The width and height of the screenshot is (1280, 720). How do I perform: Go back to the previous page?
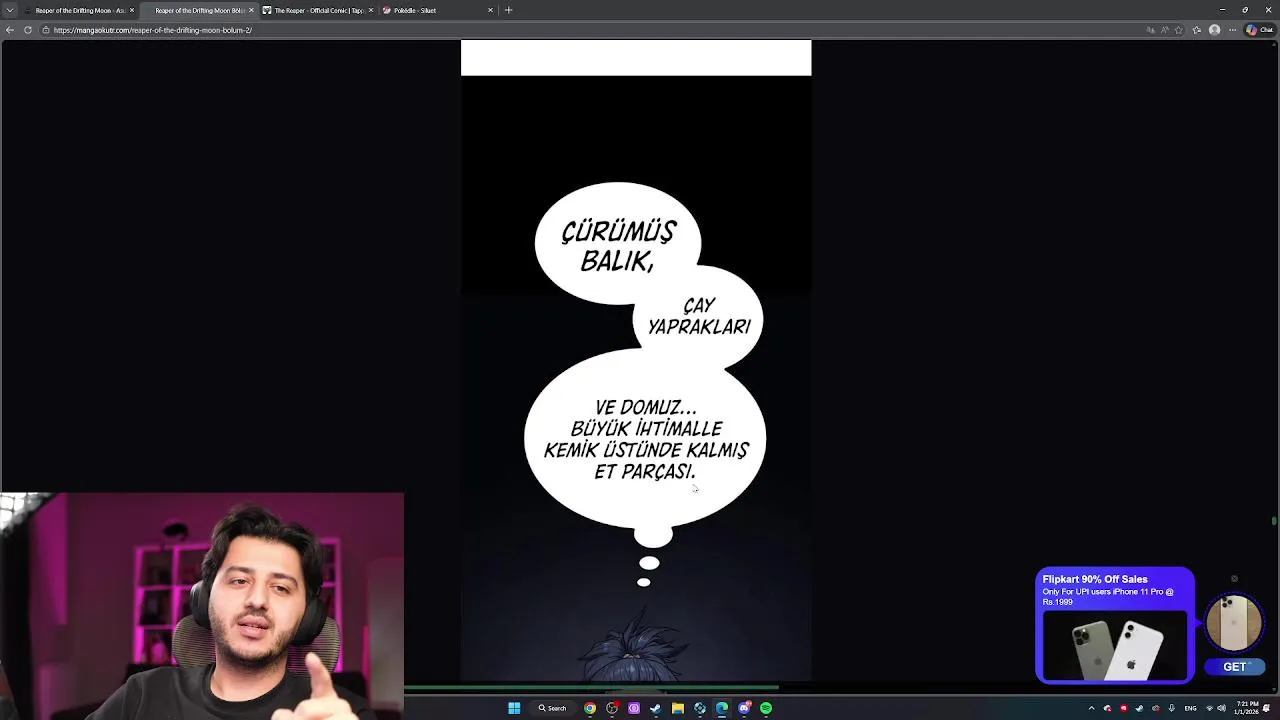pyautogui.click(x=10, y=30)
